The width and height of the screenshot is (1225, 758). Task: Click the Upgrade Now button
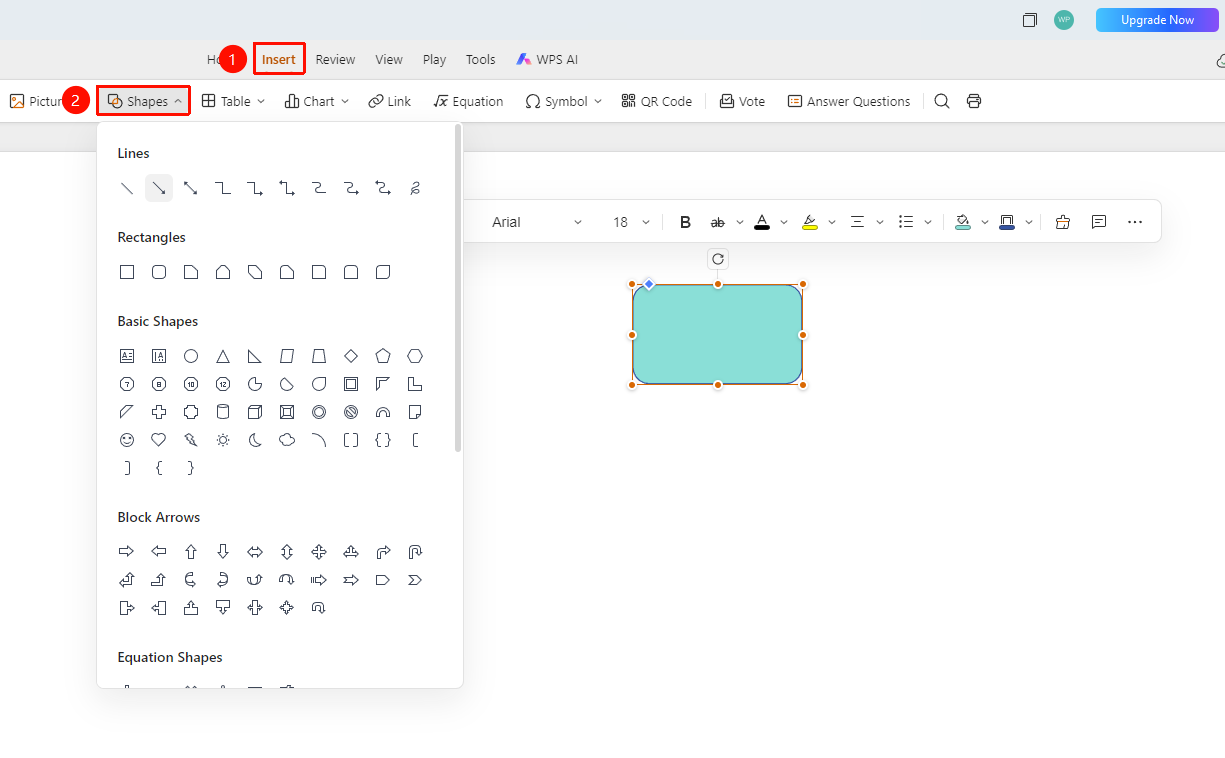[x=1157, y=20]
